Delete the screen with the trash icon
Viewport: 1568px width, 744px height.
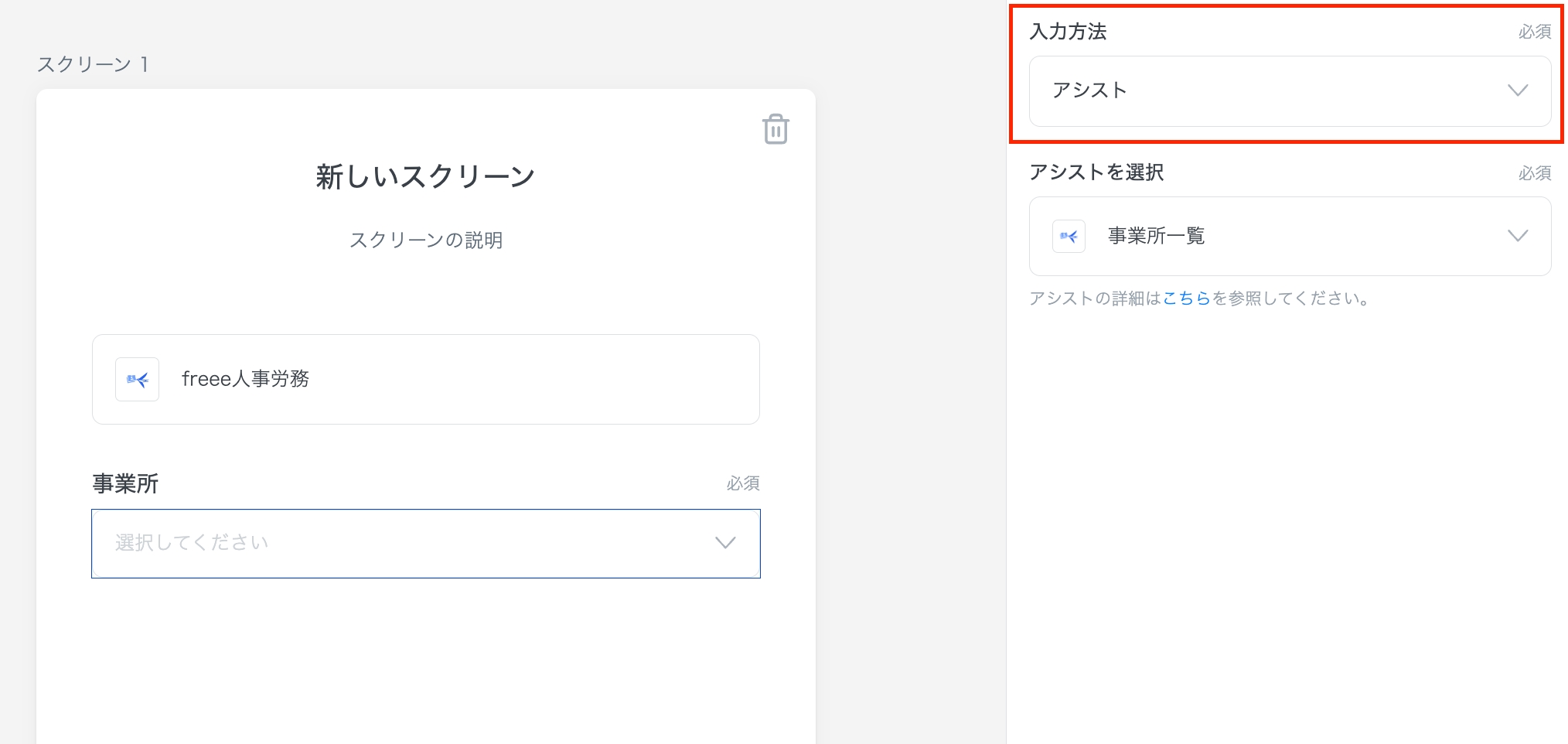pos(775,129)
